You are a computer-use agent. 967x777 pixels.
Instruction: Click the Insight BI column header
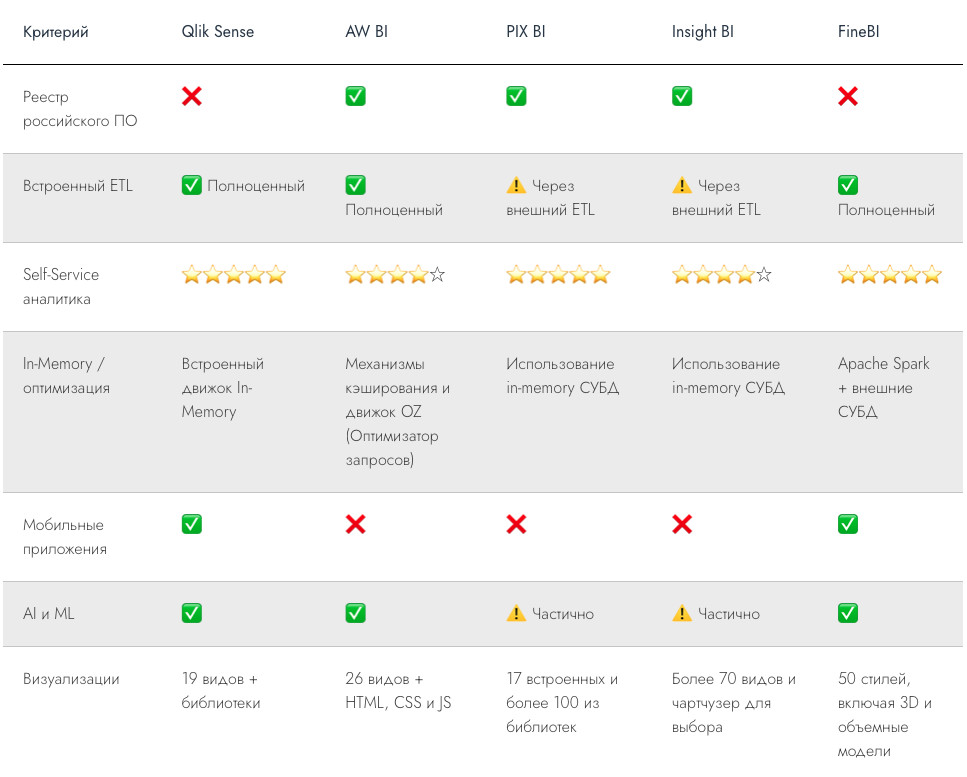coord(702,31)
